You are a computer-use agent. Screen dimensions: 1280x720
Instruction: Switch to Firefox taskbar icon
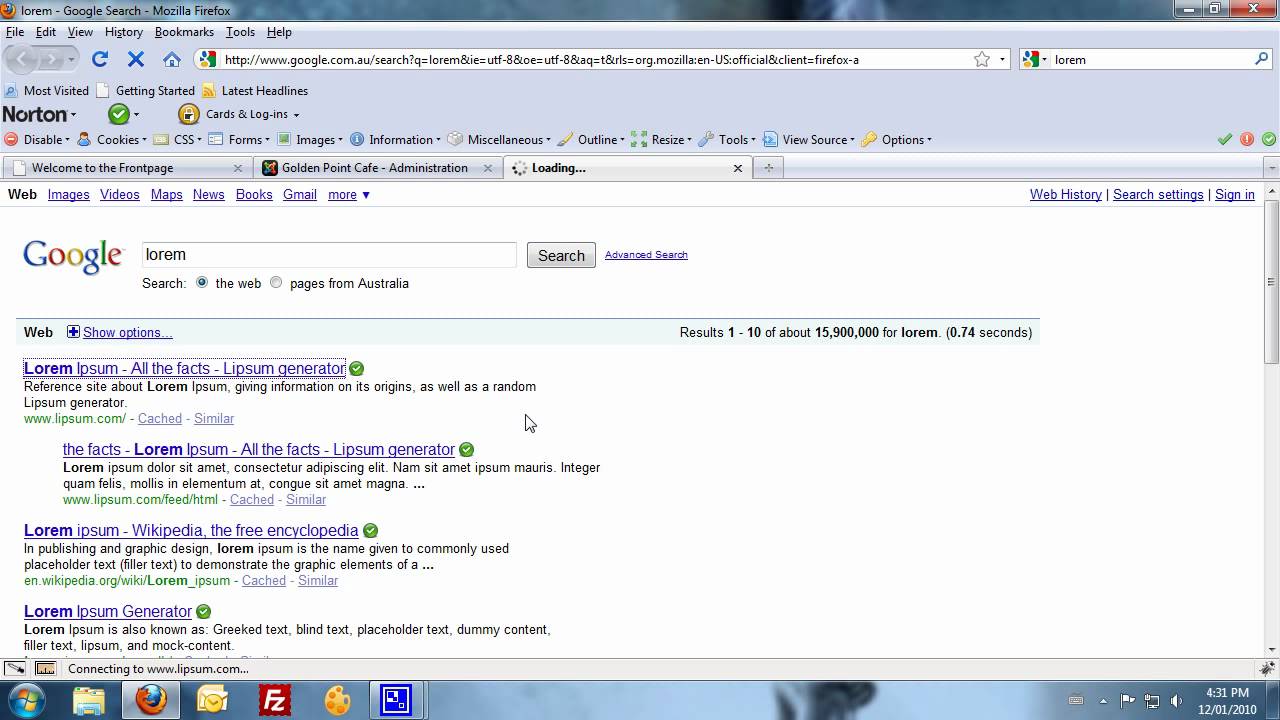click(x=151, y=700)
